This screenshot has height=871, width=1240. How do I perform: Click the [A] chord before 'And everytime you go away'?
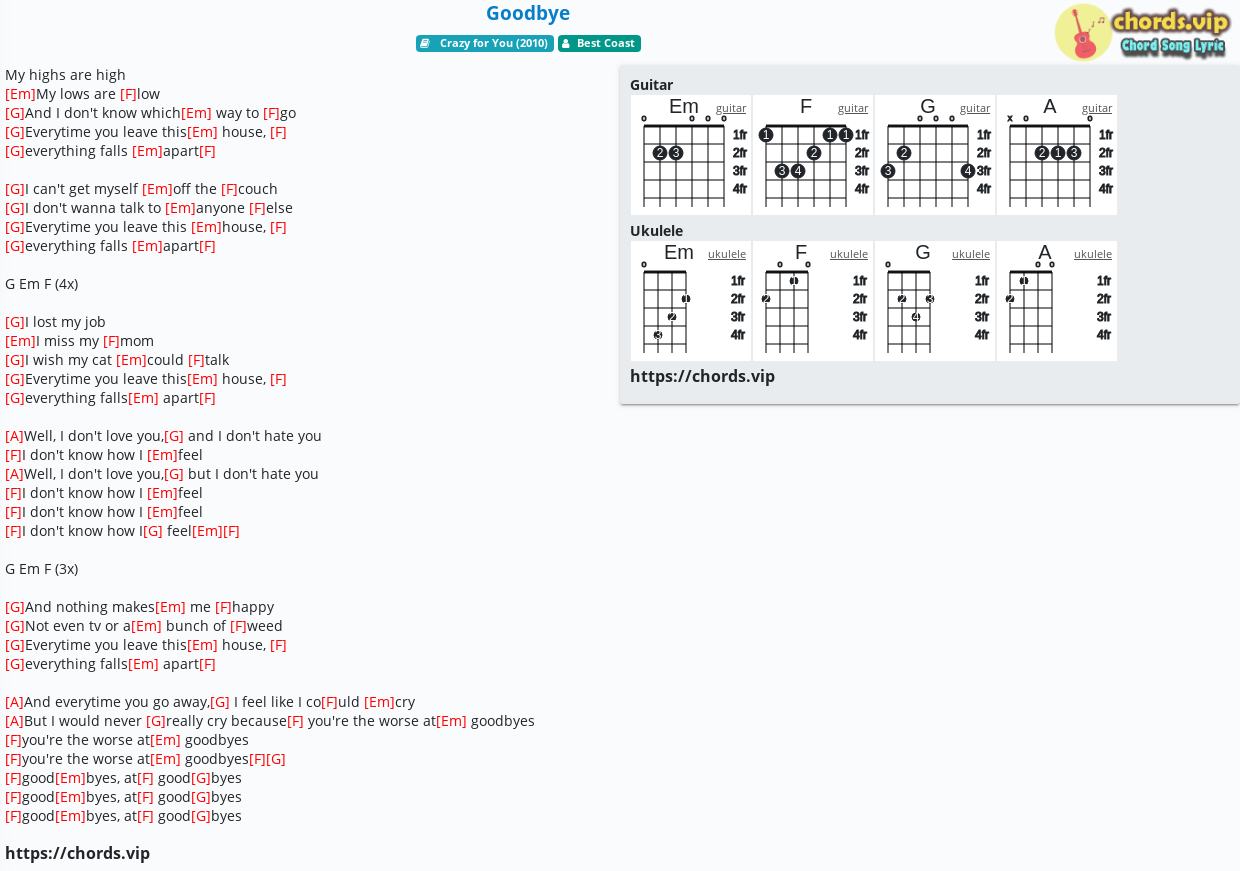point(14,702)
